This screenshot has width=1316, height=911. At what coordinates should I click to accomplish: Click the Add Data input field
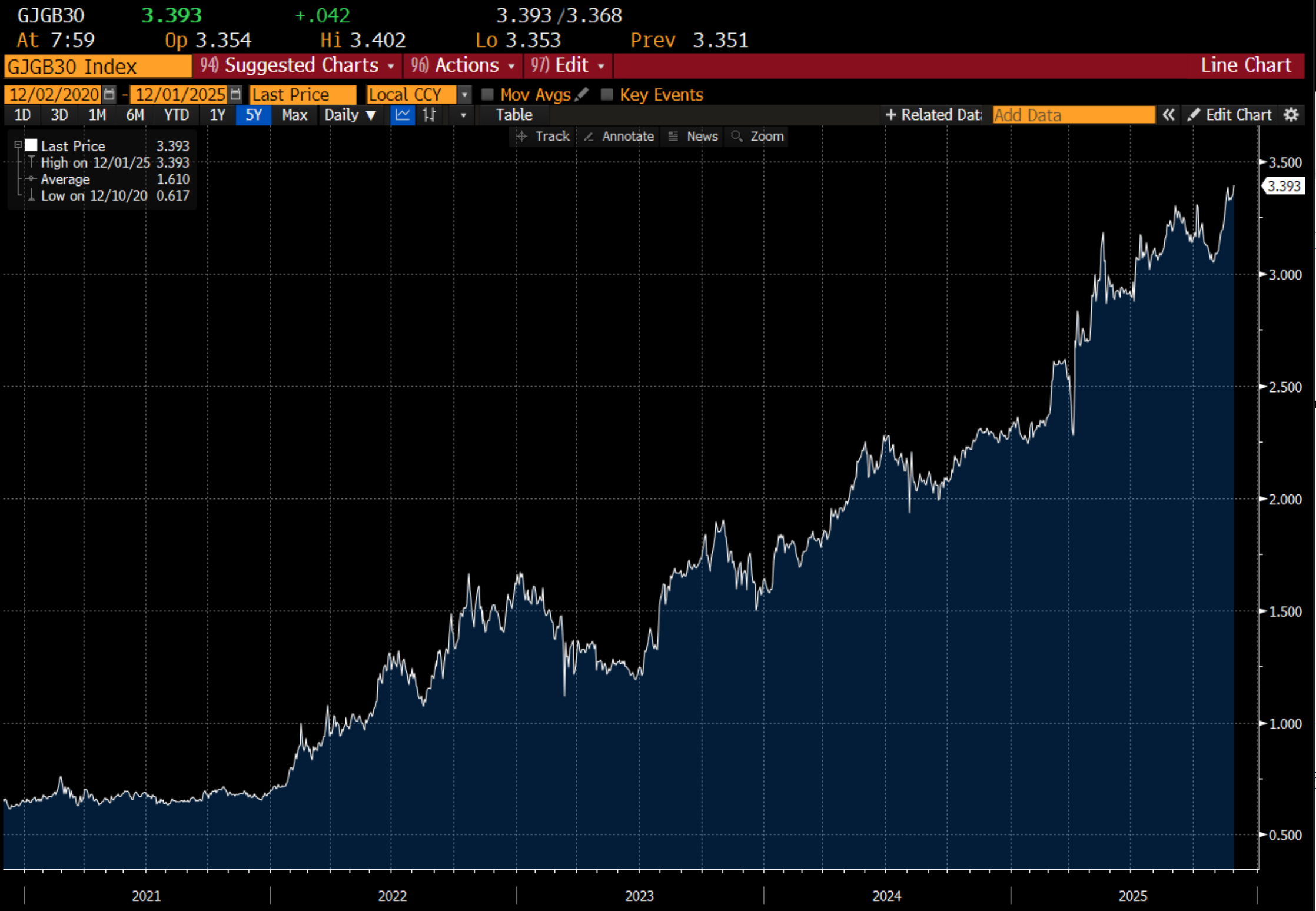click(1073, 115)
